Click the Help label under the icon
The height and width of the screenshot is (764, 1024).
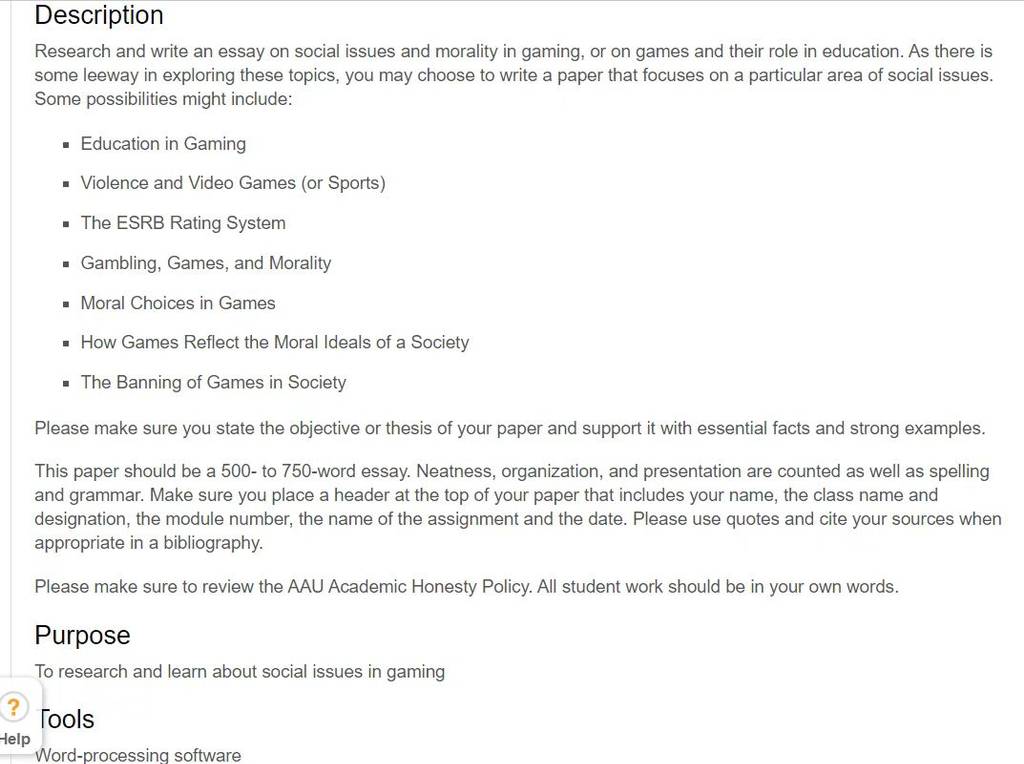14,739
